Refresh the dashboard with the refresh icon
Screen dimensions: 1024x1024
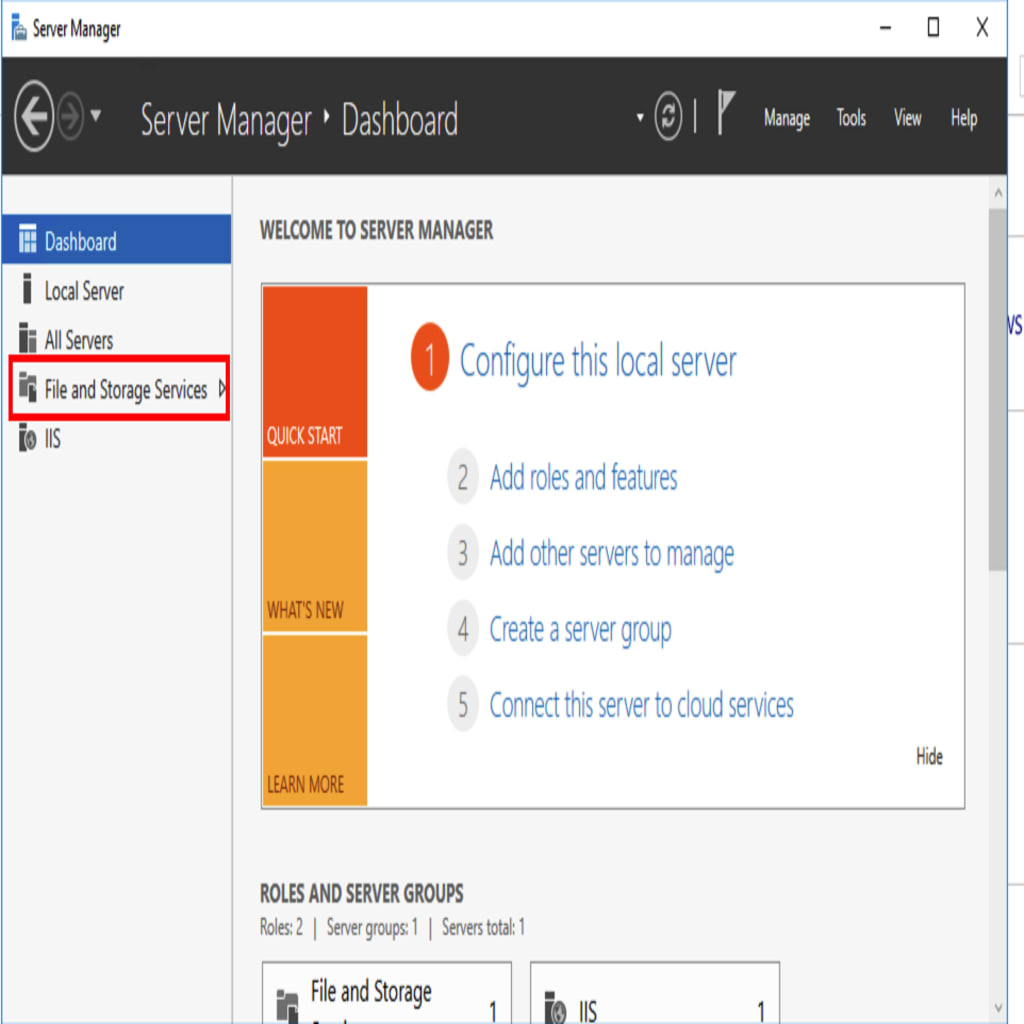(x=668, y=117)
